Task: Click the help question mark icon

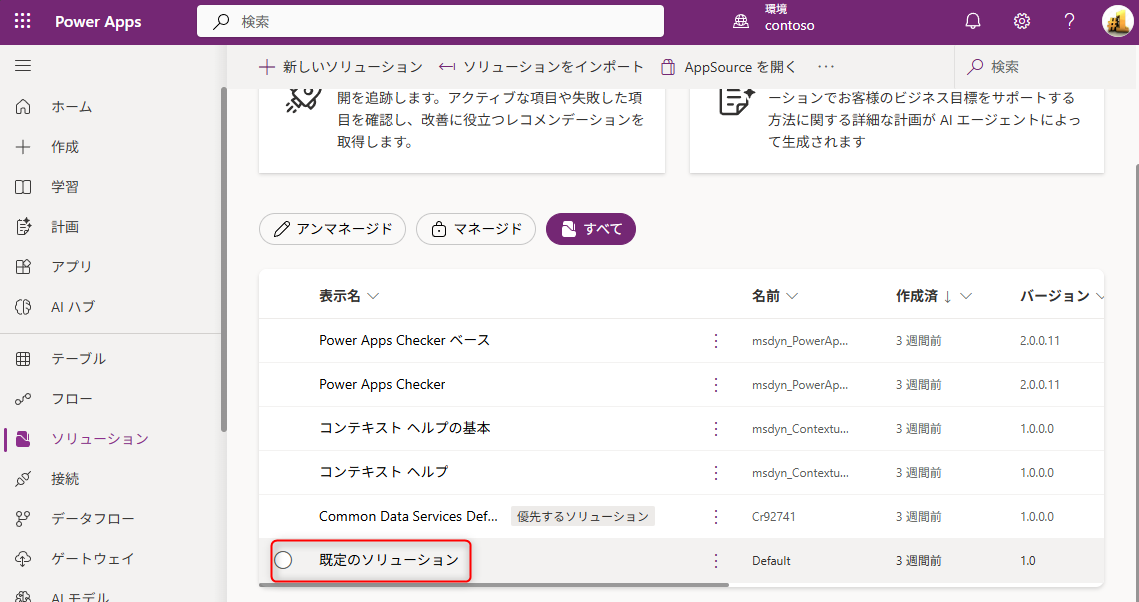Action: pyautogui.click(x=1069, y=21)
